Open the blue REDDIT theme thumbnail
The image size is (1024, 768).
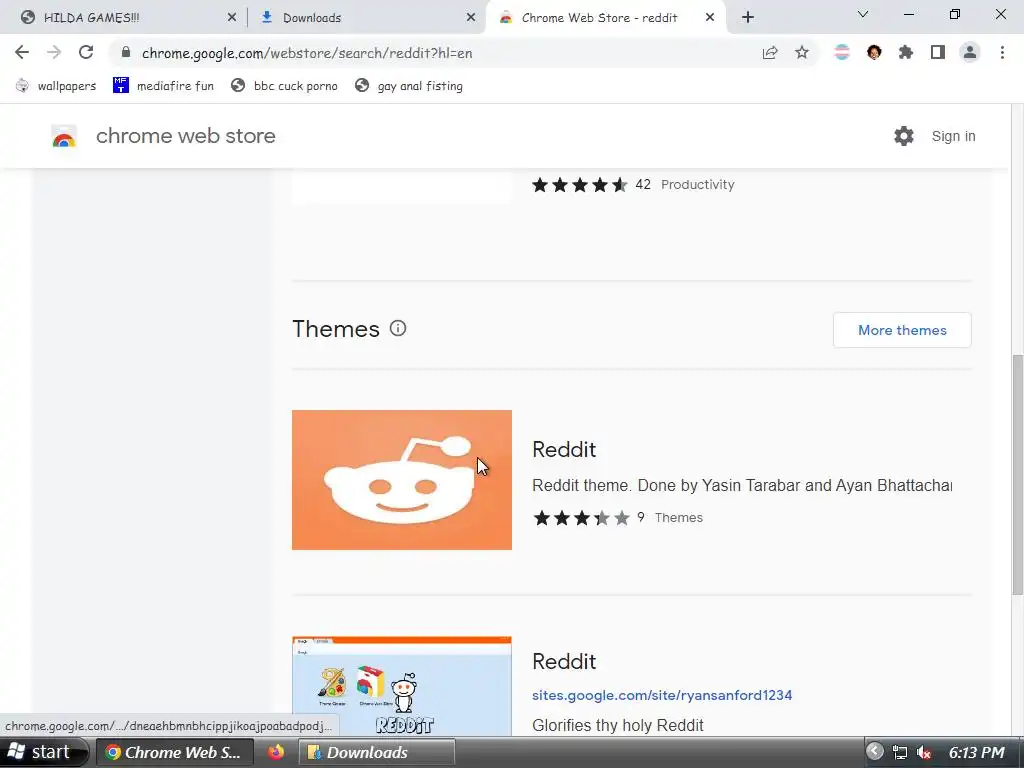pos(402,686)
